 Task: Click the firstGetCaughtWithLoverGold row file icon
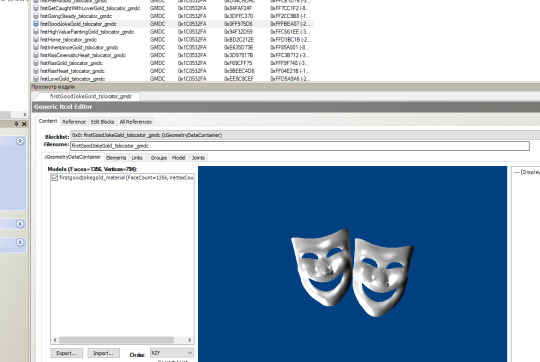point(36,8)
